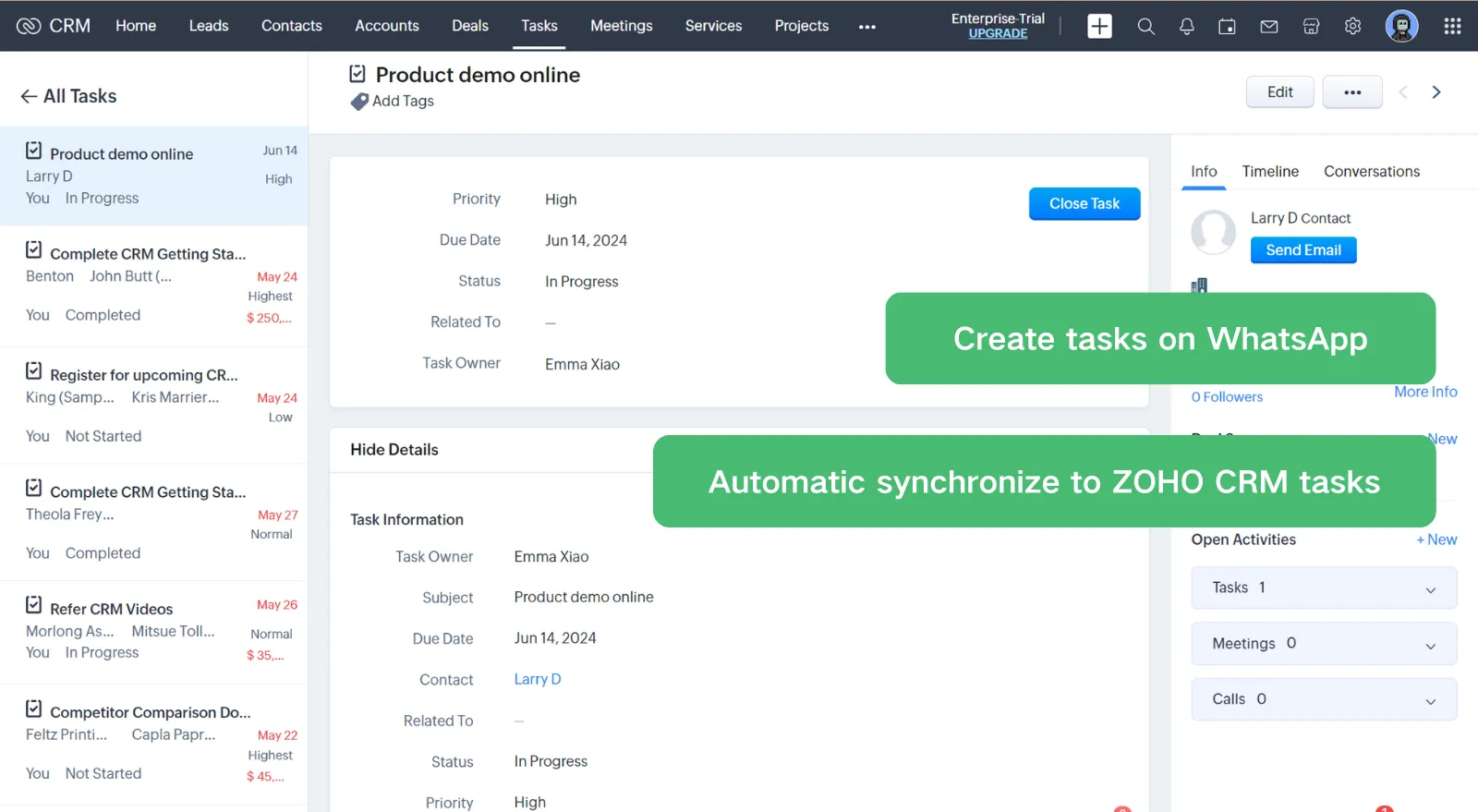Open the apps grid launcher

pos(1452,26)
